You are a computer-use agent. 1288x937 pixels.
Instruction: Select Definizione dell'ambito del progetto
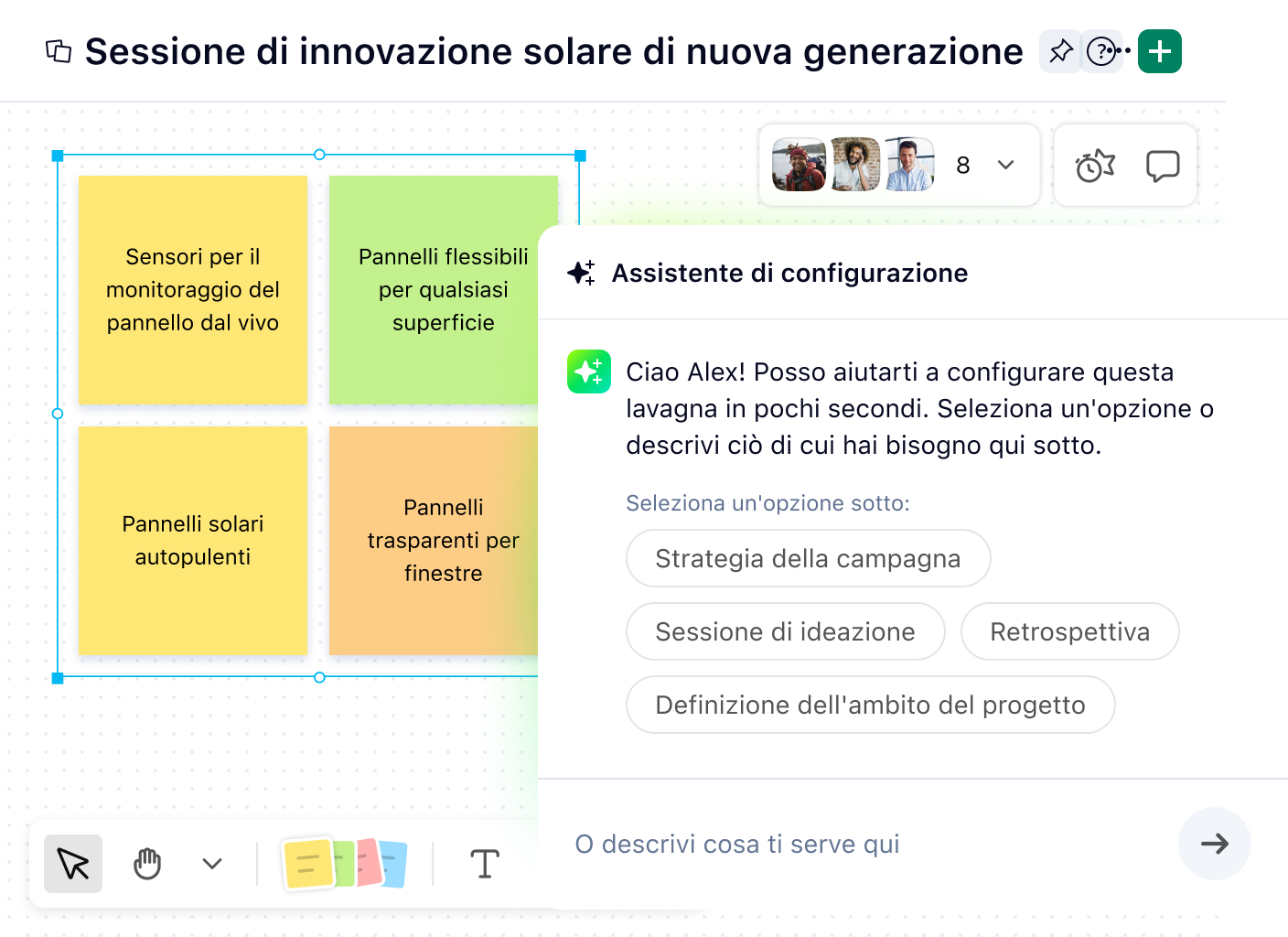pyautogui.click(x=870, y=705)
